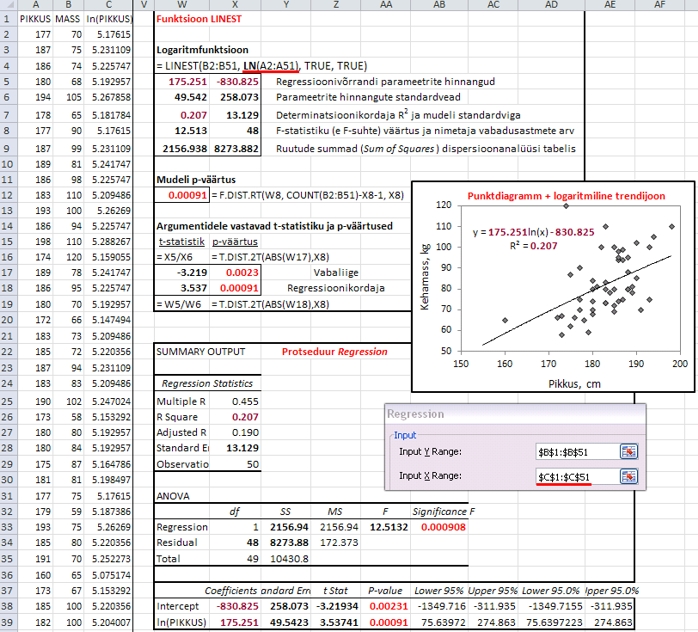Select underlined 't-statistik' header
The image size is (698, 632).
[x=182, y=242]
